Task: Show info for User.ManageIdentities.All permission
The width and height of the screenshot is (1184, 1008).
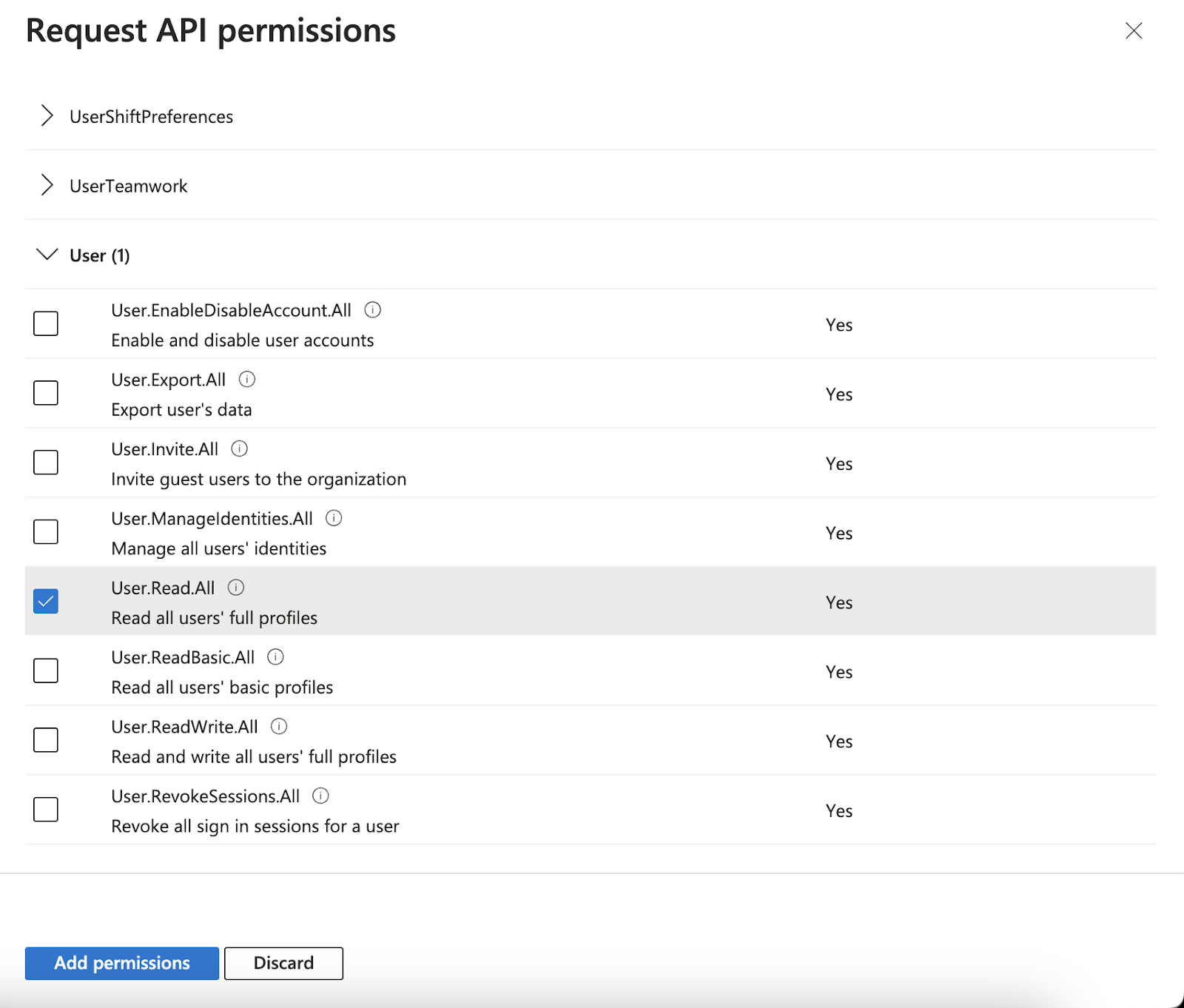Action: pyautogui.click(x=334, y=518)
